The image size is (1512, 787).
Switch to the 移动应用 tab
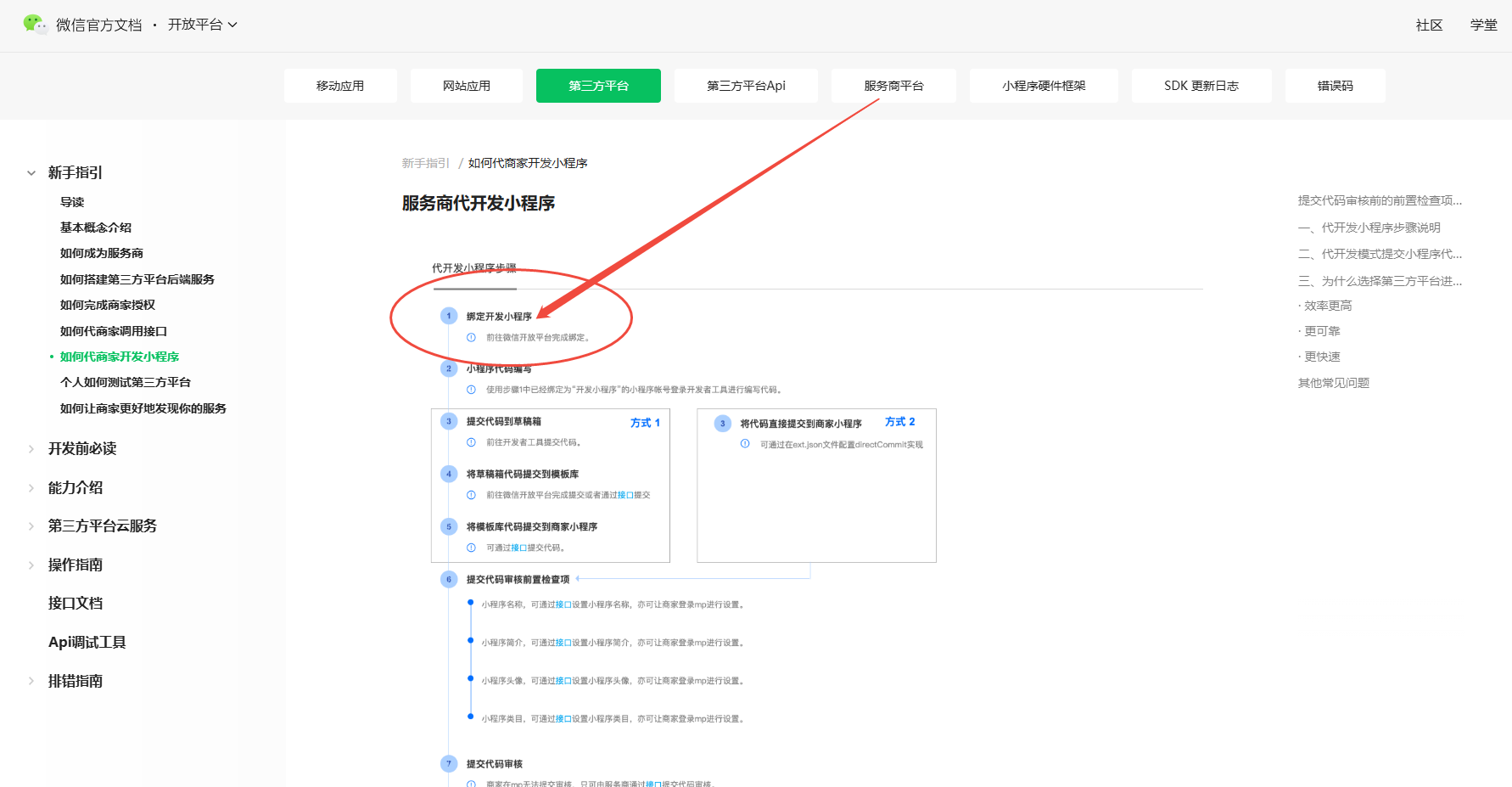click(340, 86)
